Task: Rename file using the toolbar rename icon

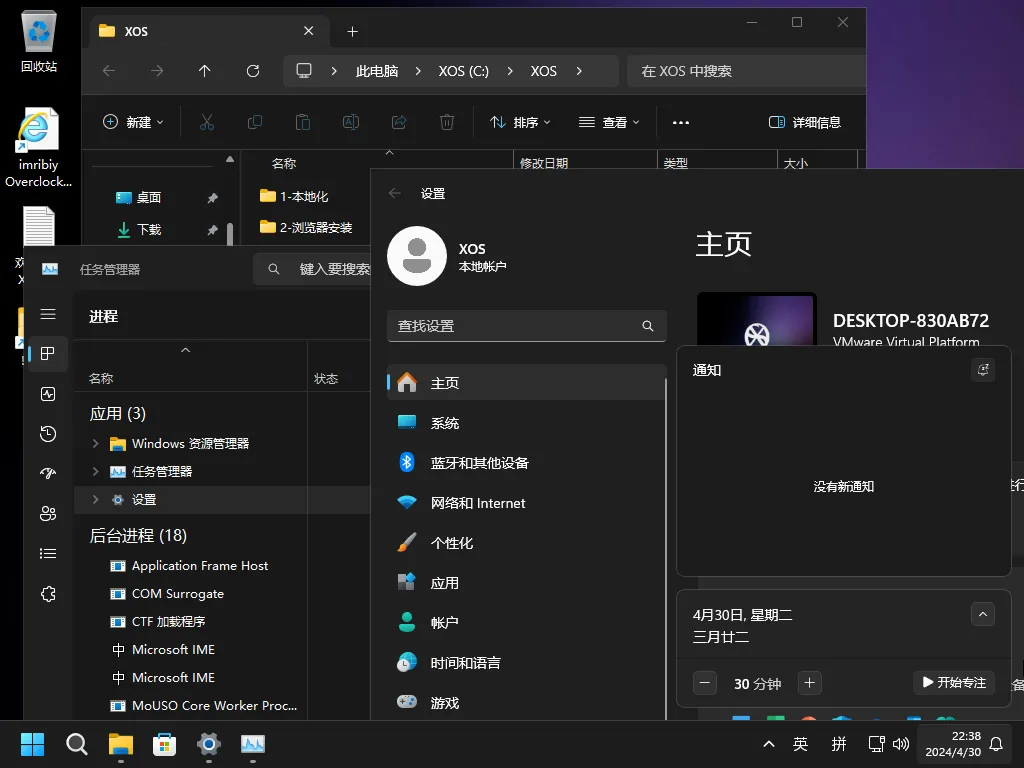Action: 351,121
